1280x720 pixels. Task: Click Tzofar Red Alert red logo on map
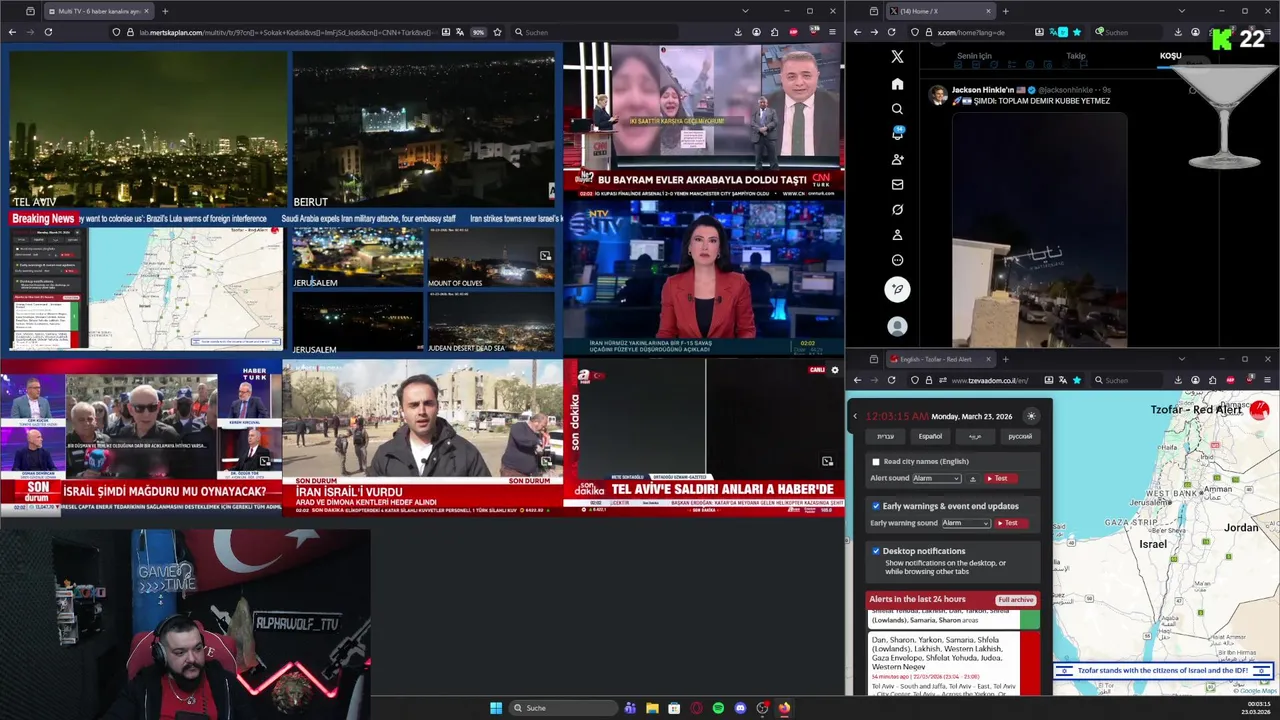coord(1259,410)
